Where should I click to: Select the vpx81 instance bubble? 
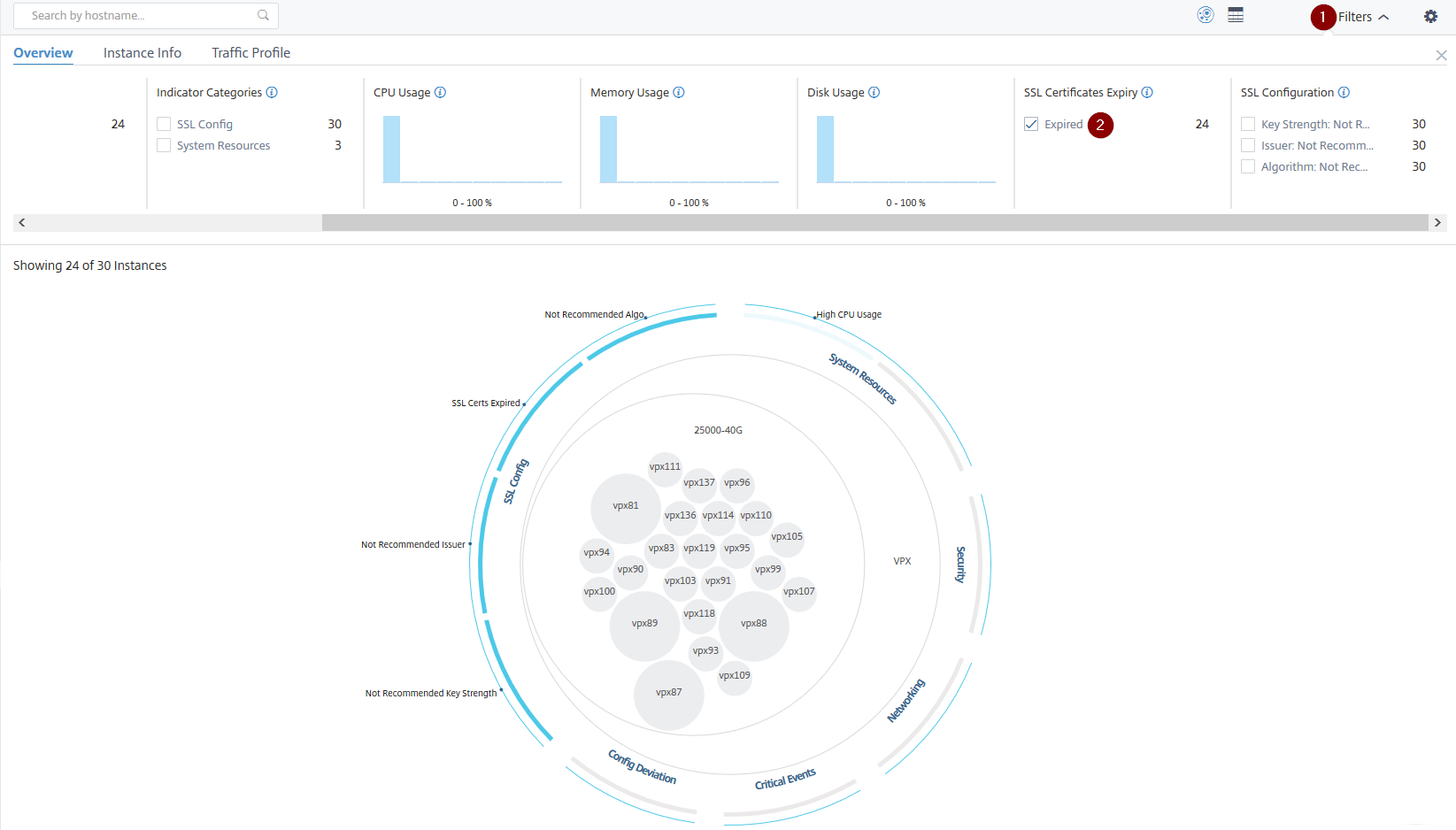(x=626, y=508)
